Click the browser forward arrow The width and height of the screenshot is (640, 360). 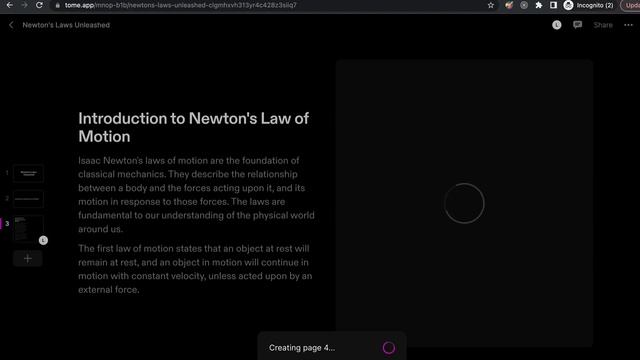[24, 5]
